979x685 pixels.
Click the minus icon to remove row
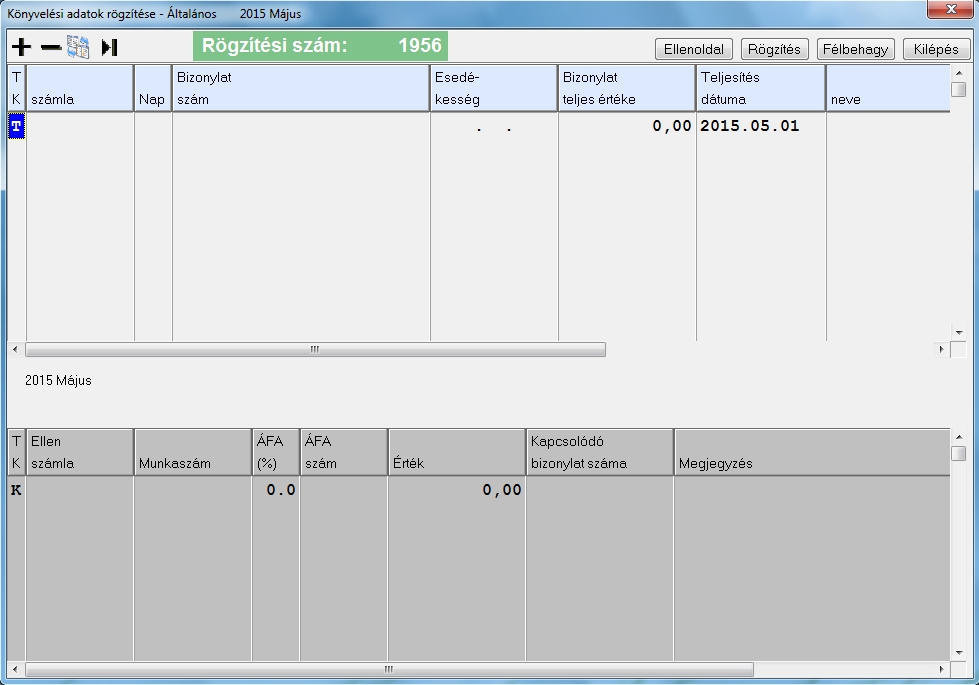click(51, 47)
